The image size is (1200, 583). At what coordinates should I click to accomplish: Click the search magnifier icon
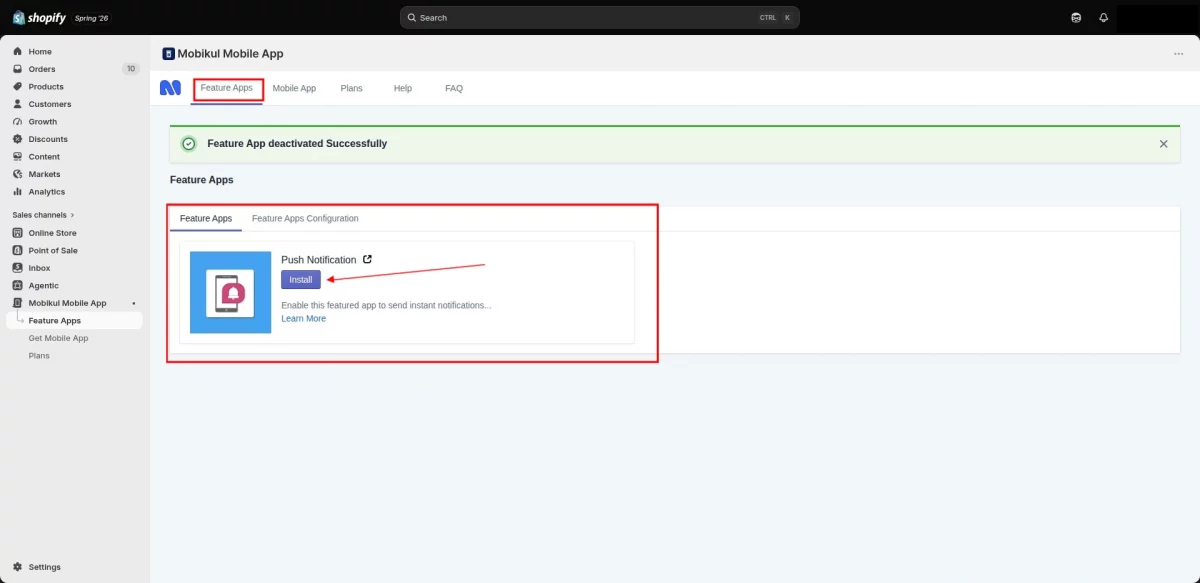[x=412, y=18]
